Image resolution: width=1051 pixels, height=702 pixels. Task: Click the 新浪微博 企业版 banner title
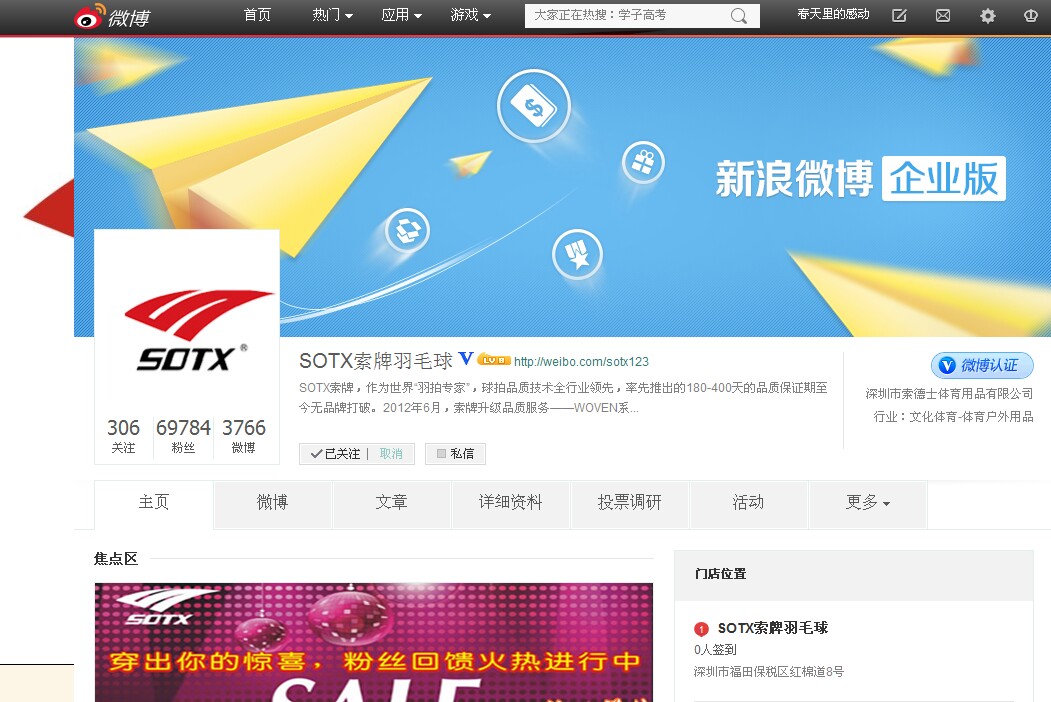pos(861,178)
